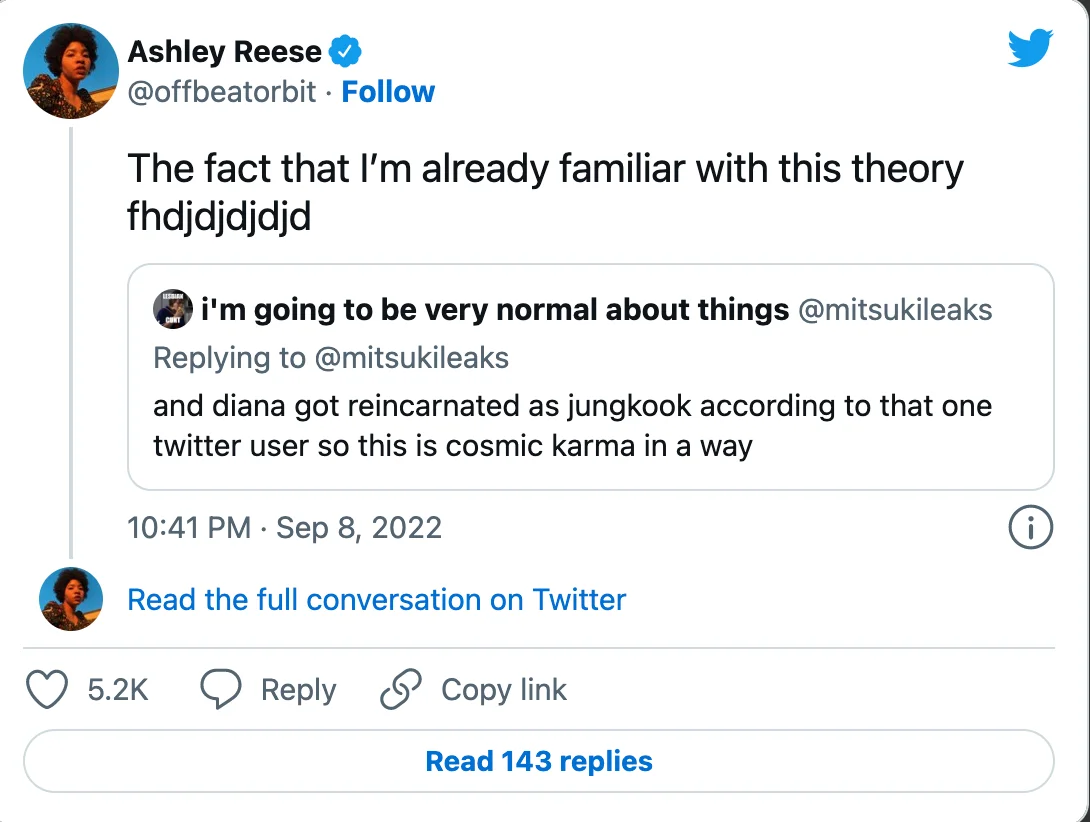Click the Twitter bird logo

click(x=1030, y=47)
